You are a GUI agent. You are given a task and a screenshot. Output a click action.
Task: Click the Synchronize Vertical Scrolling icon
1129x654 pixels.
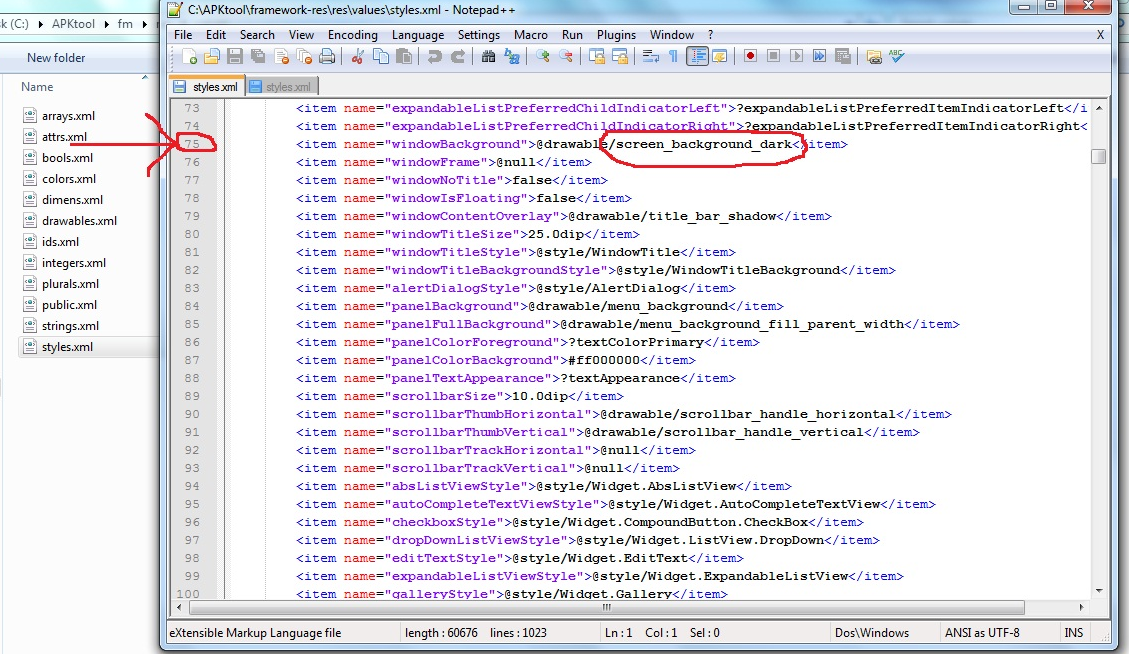click(x=596, y=56)
